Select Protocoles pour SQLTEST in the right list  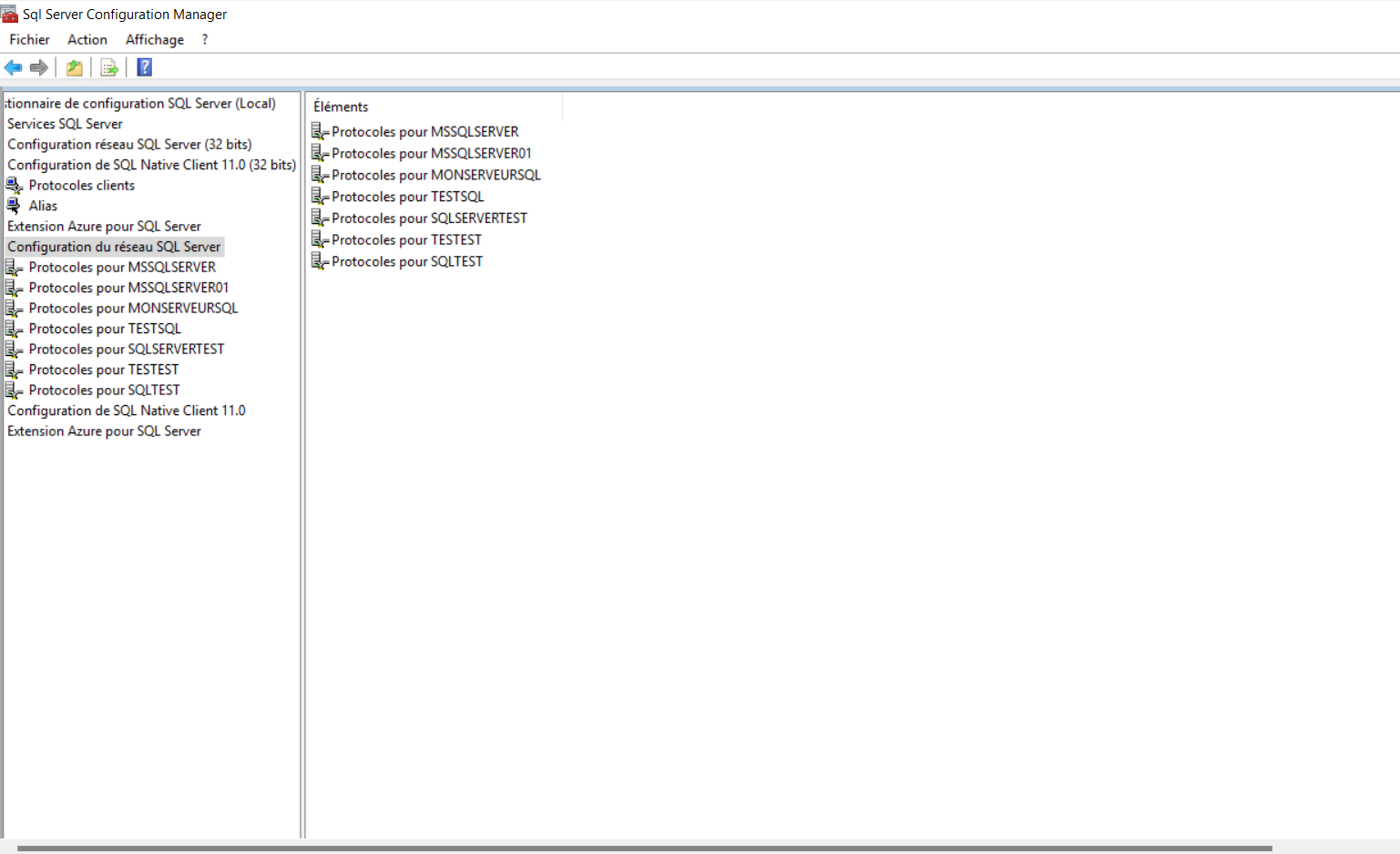pos(406,261)
